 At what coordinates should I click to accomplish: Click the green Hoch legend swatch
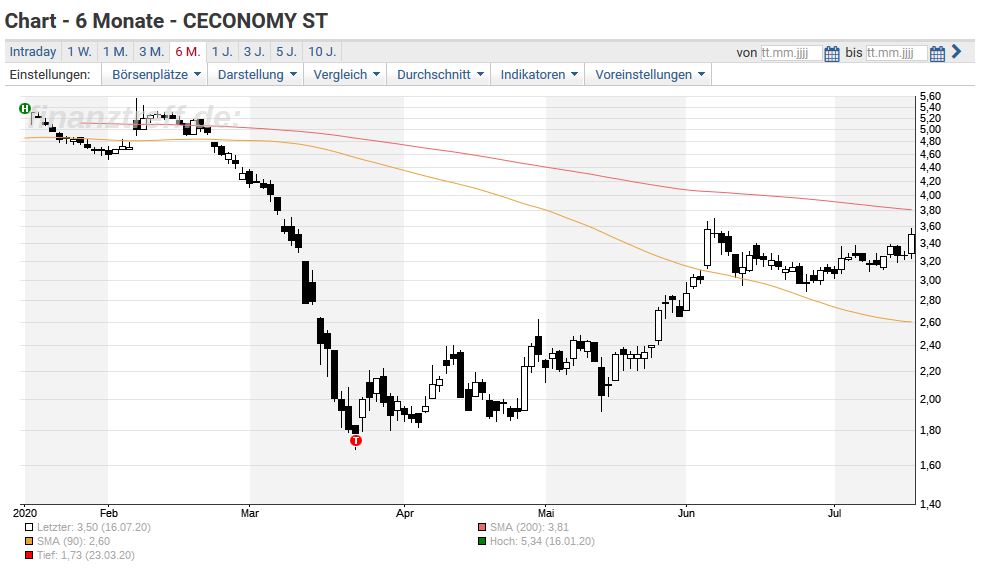coord(482,541)
